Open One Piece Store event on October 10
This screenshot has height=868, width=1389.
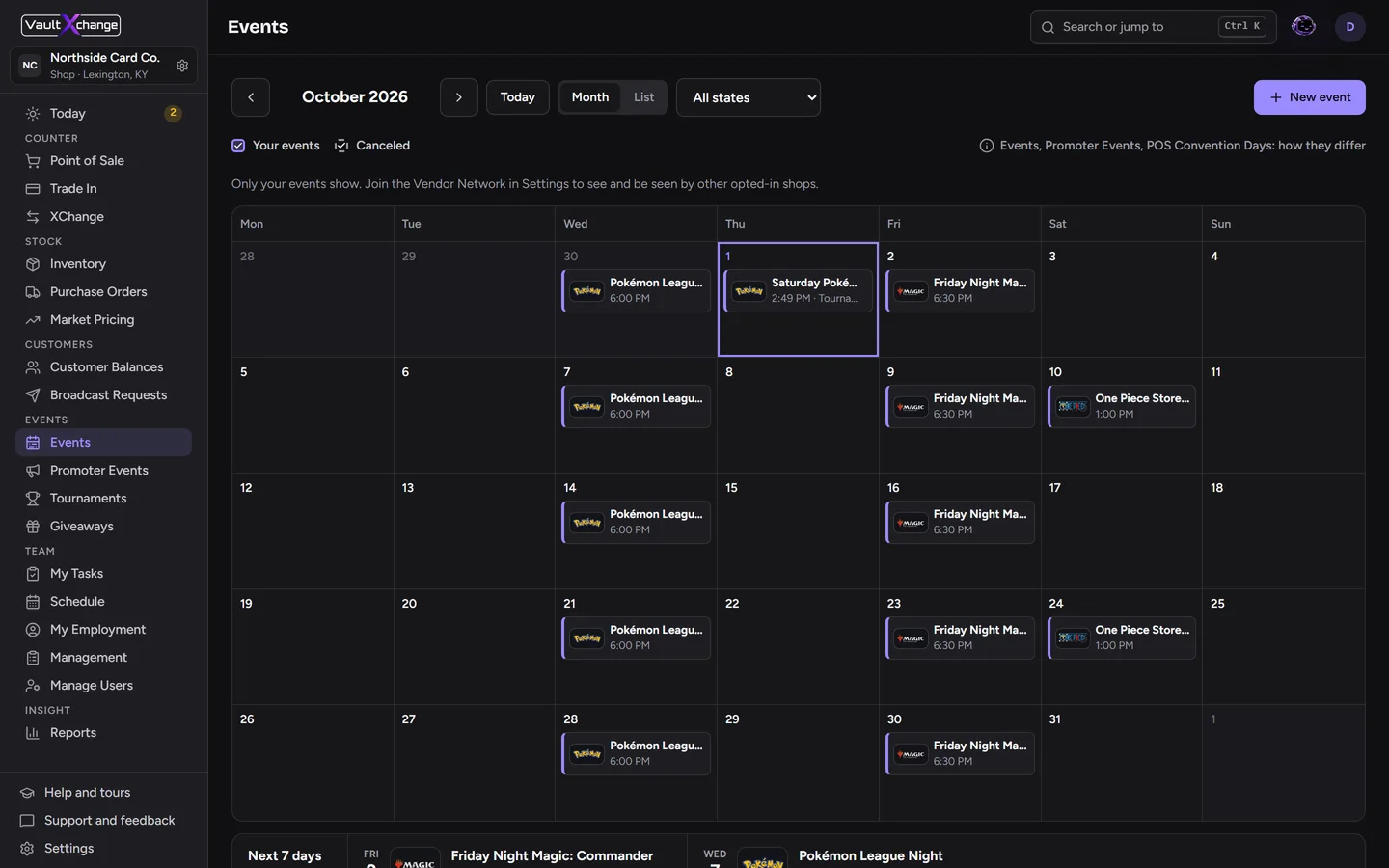(1122, 406)
